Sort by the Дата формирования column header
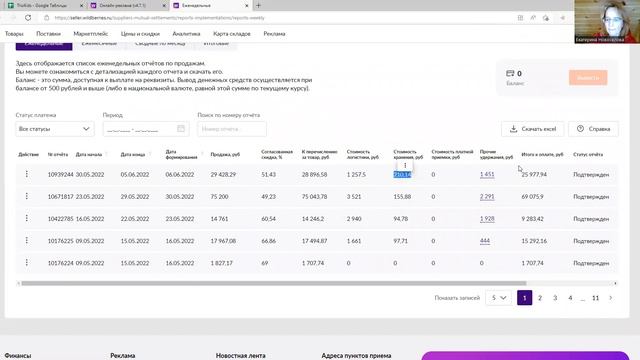This screenshot has width=640, height=360. [x=182, y=154]
